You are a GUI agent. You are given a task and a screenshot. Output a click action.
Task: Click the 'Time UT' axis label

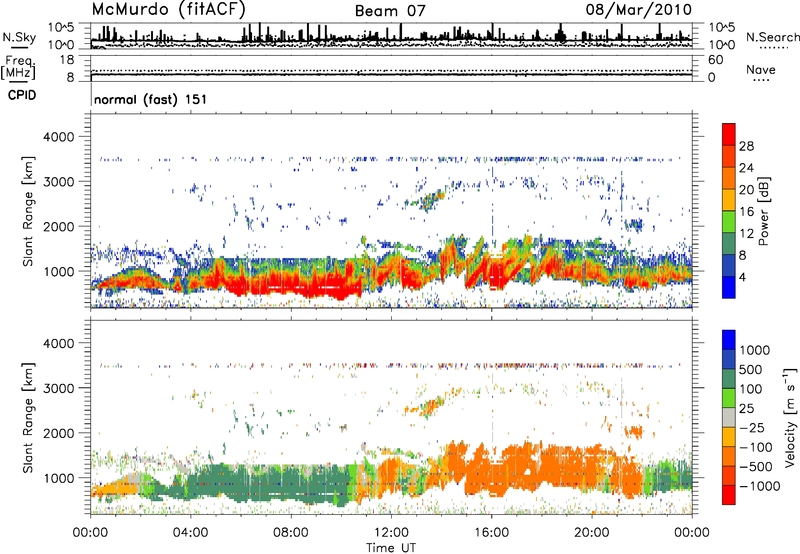tap(391, 547)
